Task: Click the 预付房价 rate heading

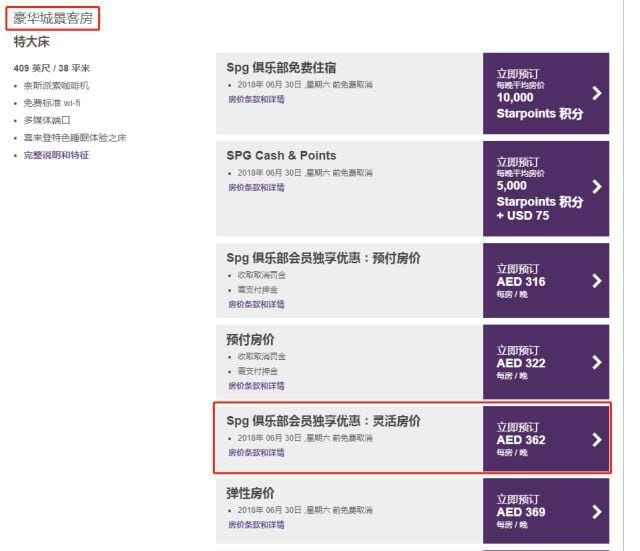Action: 250,340
